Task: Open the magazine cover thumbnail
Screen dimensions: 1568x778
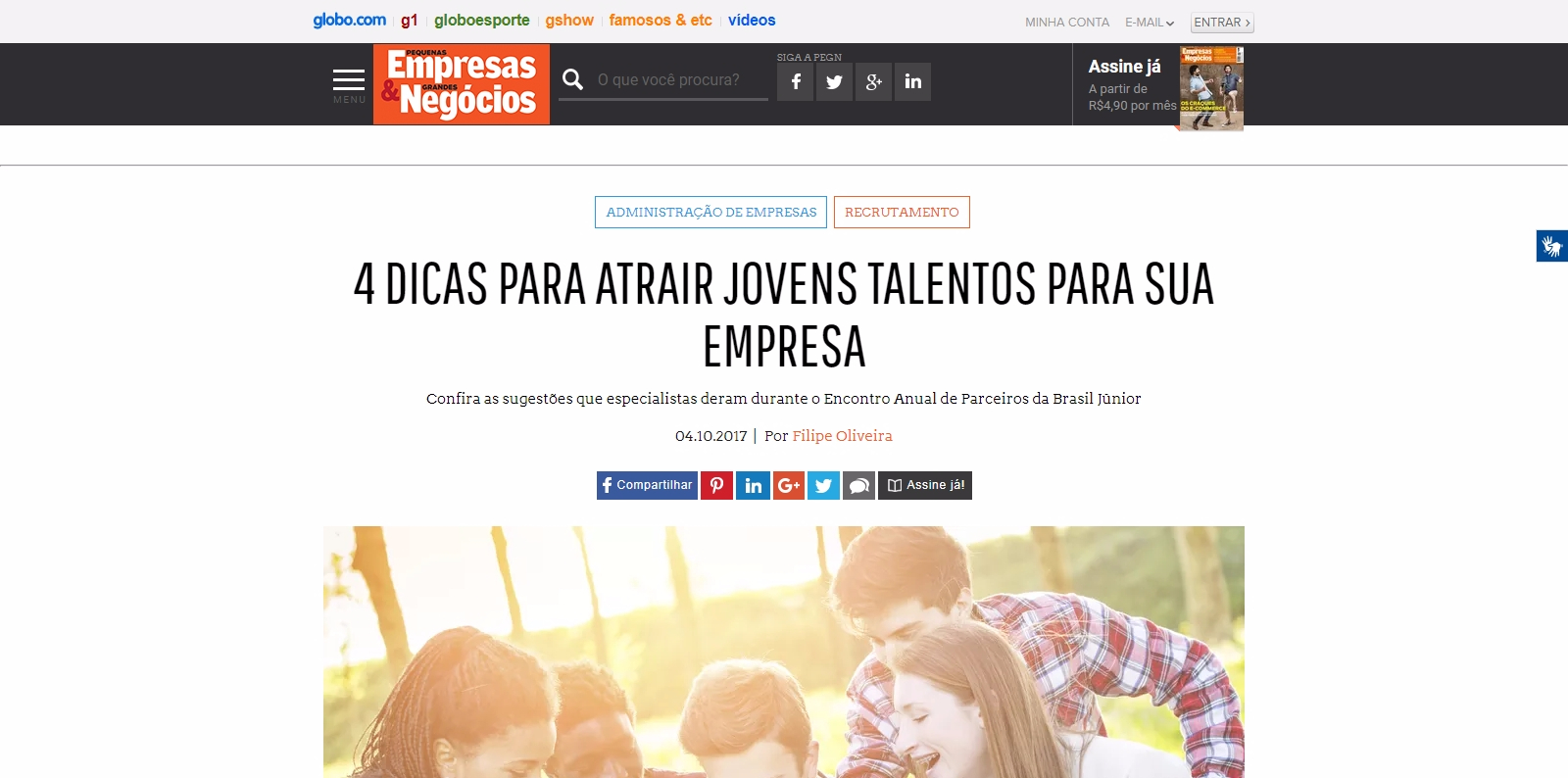Action: (1211, 88)
